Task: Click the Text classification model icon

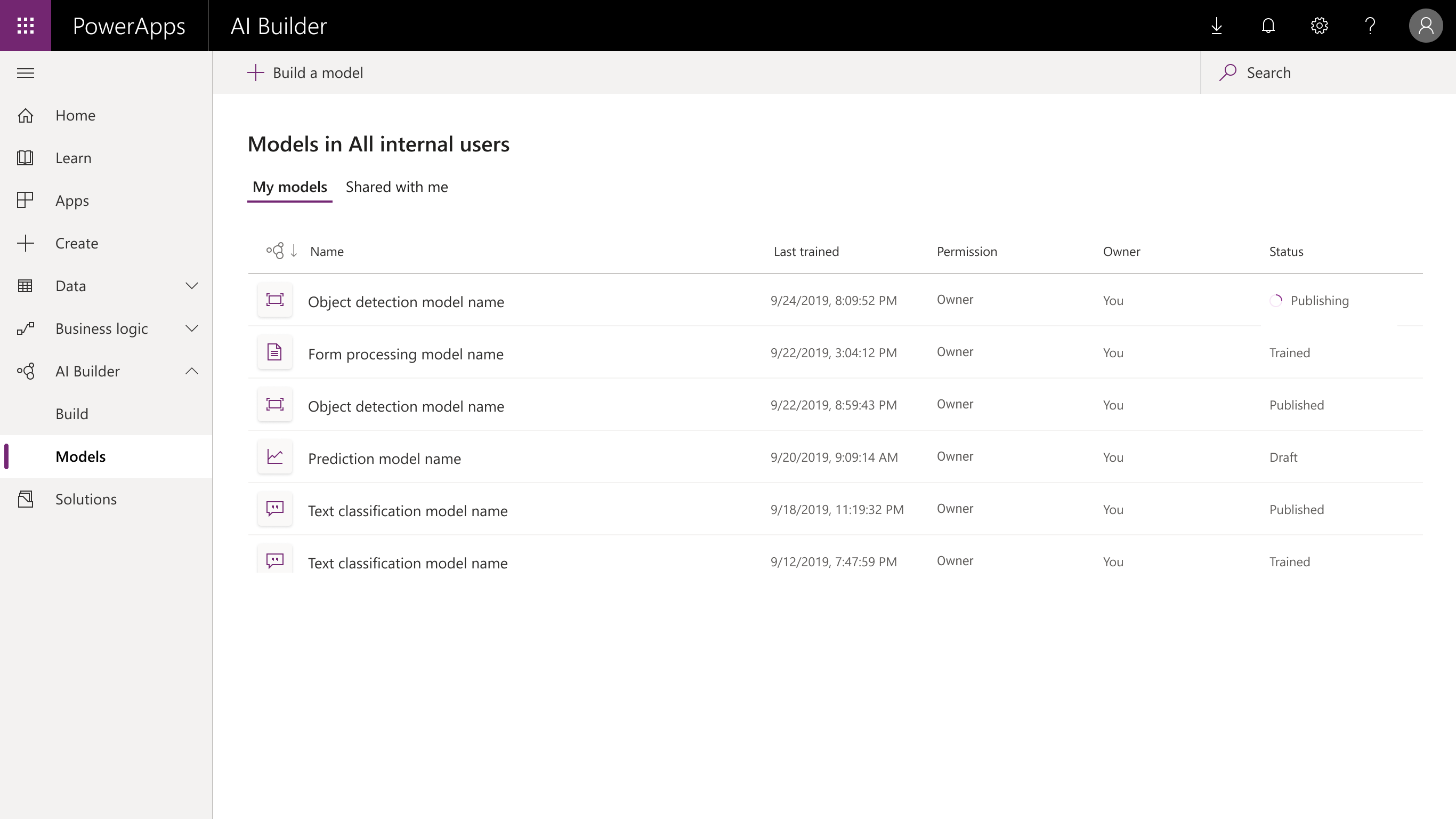Action: pos(275,509)
